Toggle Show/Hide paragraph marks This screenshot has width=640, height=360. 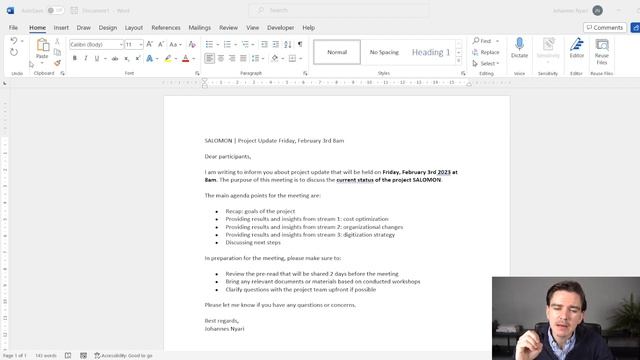[x=300, y=44]
